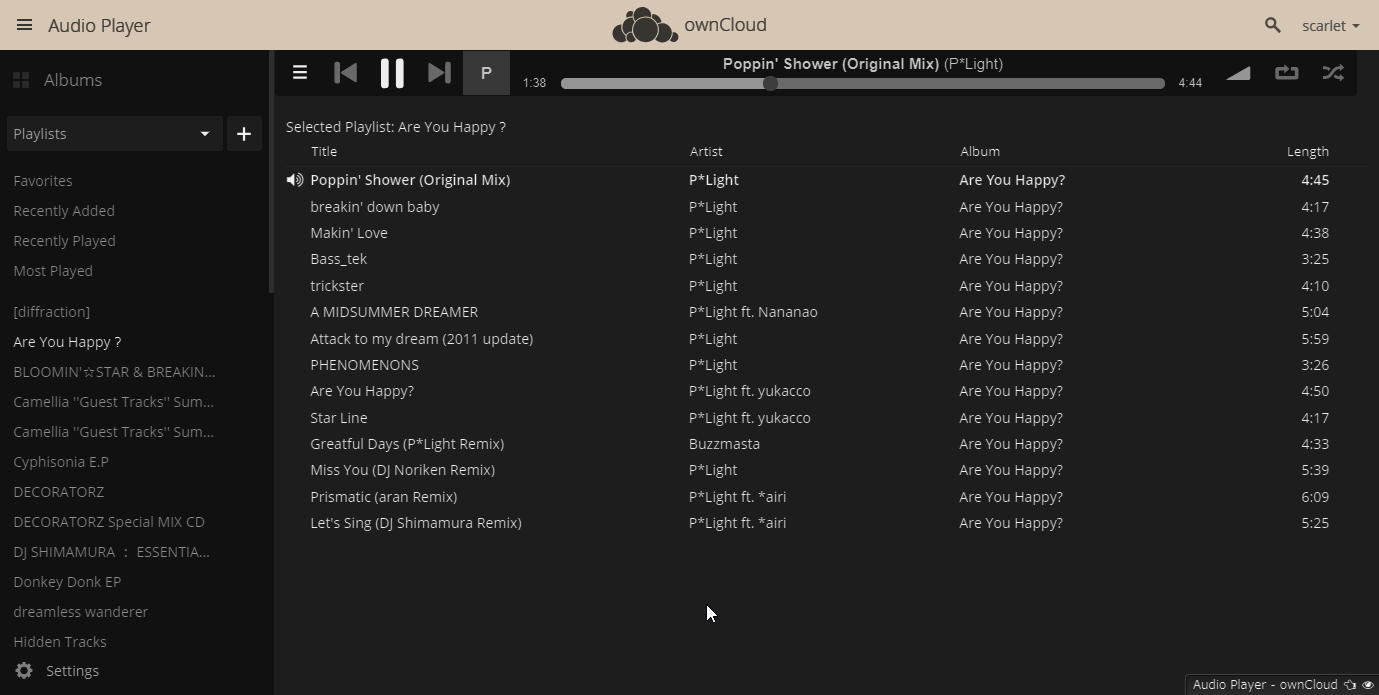Image resolution: width=1379 pixels, height=695 pixels.
Task: Open the player playlist list icon
Action: [299, 73]
